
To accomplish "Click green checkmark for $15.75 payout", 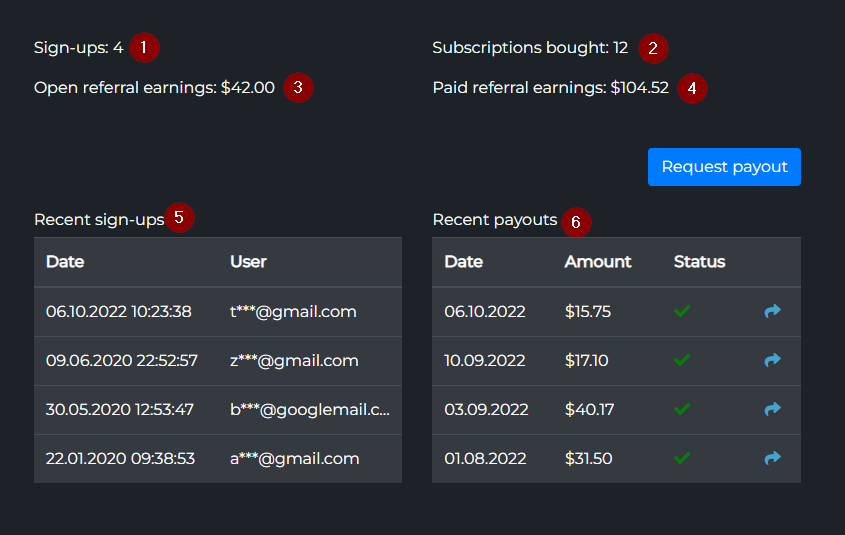I will pyautogui.click(x=682, y=312).
